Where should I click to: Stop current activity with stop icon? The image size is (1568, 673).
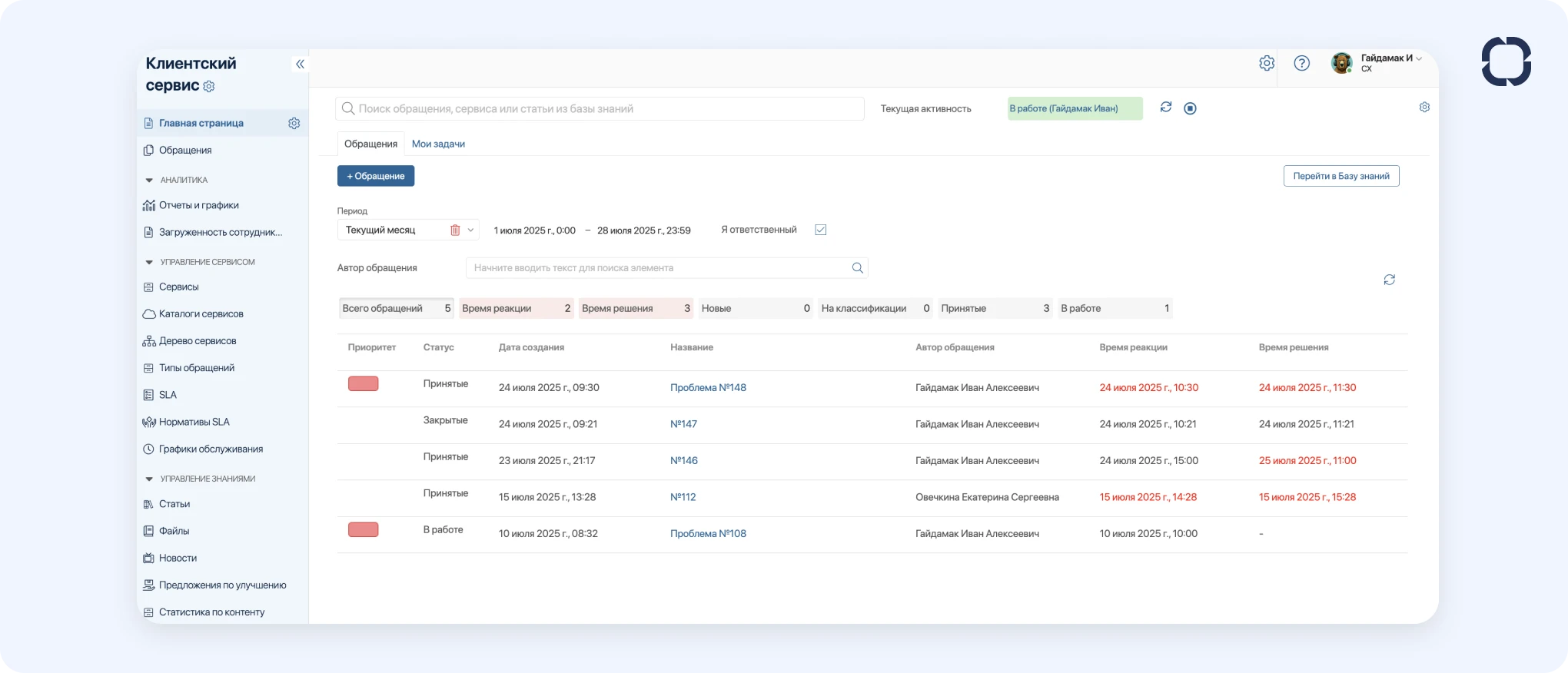pyautogui.click(x=1190, y=108)
